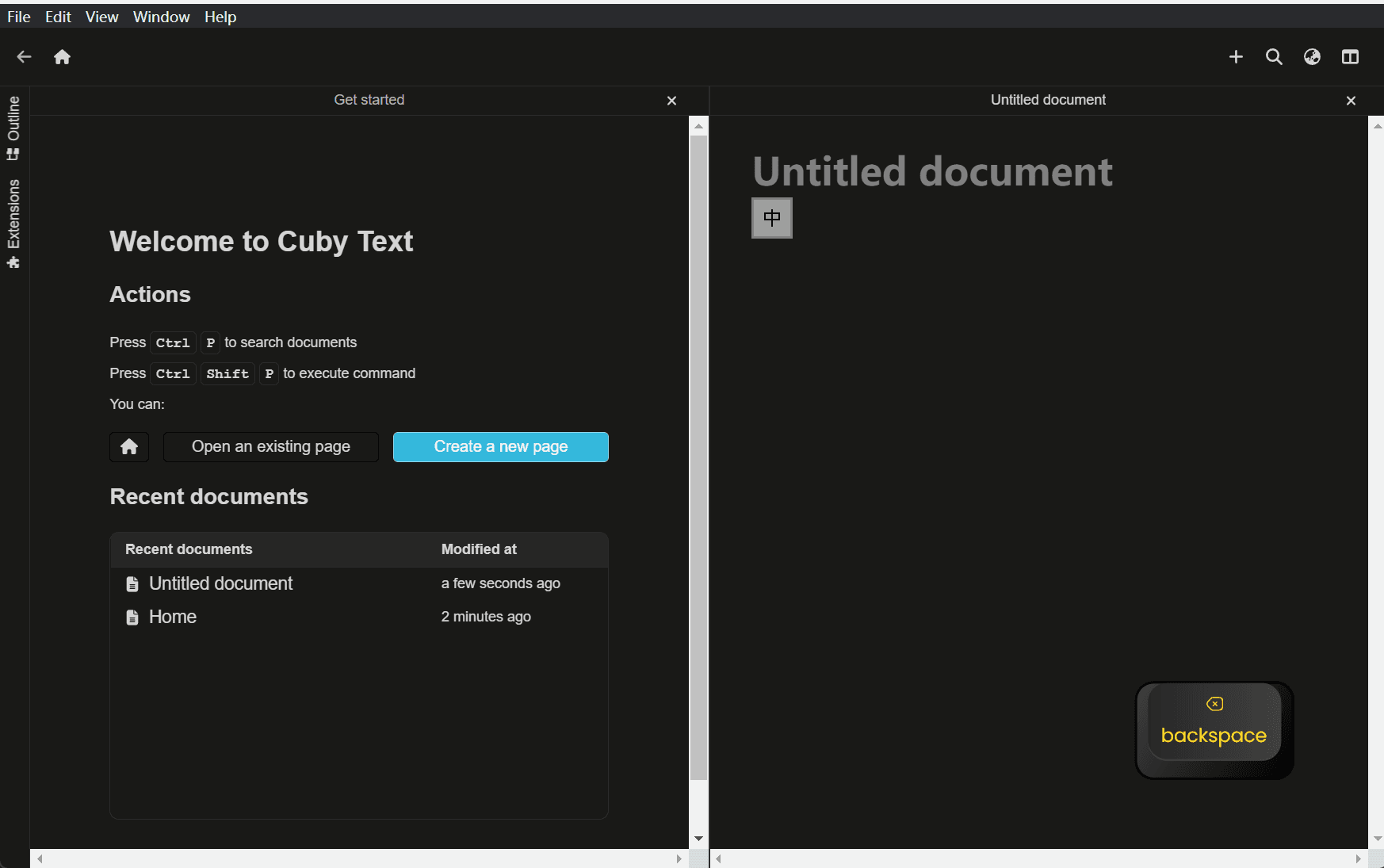Go back using the back arrow
1384x868 pixels.
[24, 57]
